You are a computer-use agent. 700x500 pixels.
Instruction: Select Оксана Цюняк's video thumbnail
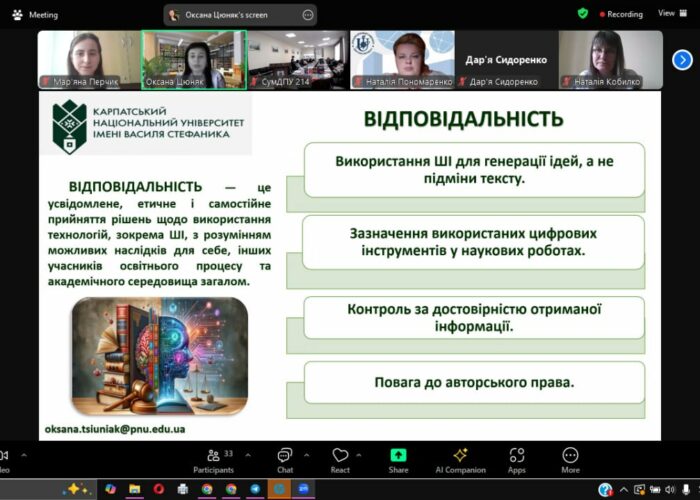[x=194, y=59]
